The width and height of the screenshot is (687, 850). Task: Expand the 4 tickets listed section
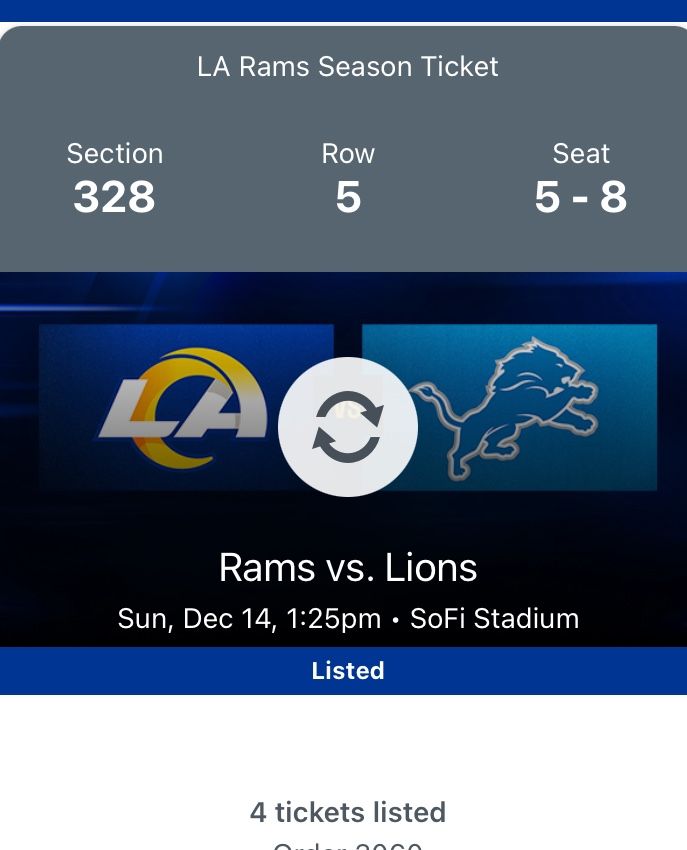pos(347,812)
